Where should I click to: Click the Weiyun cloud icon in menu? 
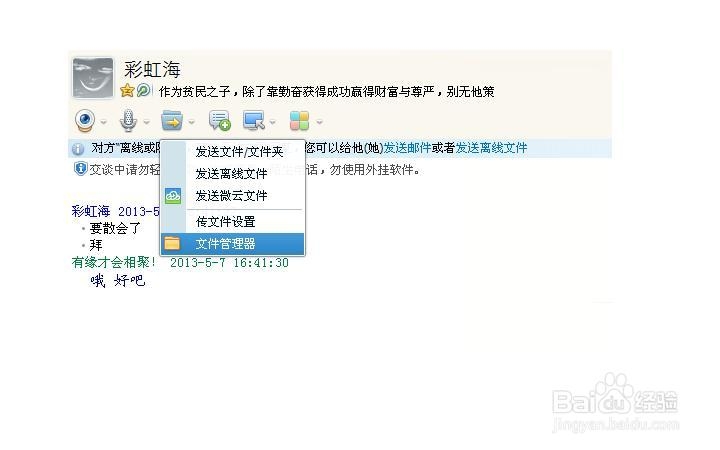tap(173, 196)
